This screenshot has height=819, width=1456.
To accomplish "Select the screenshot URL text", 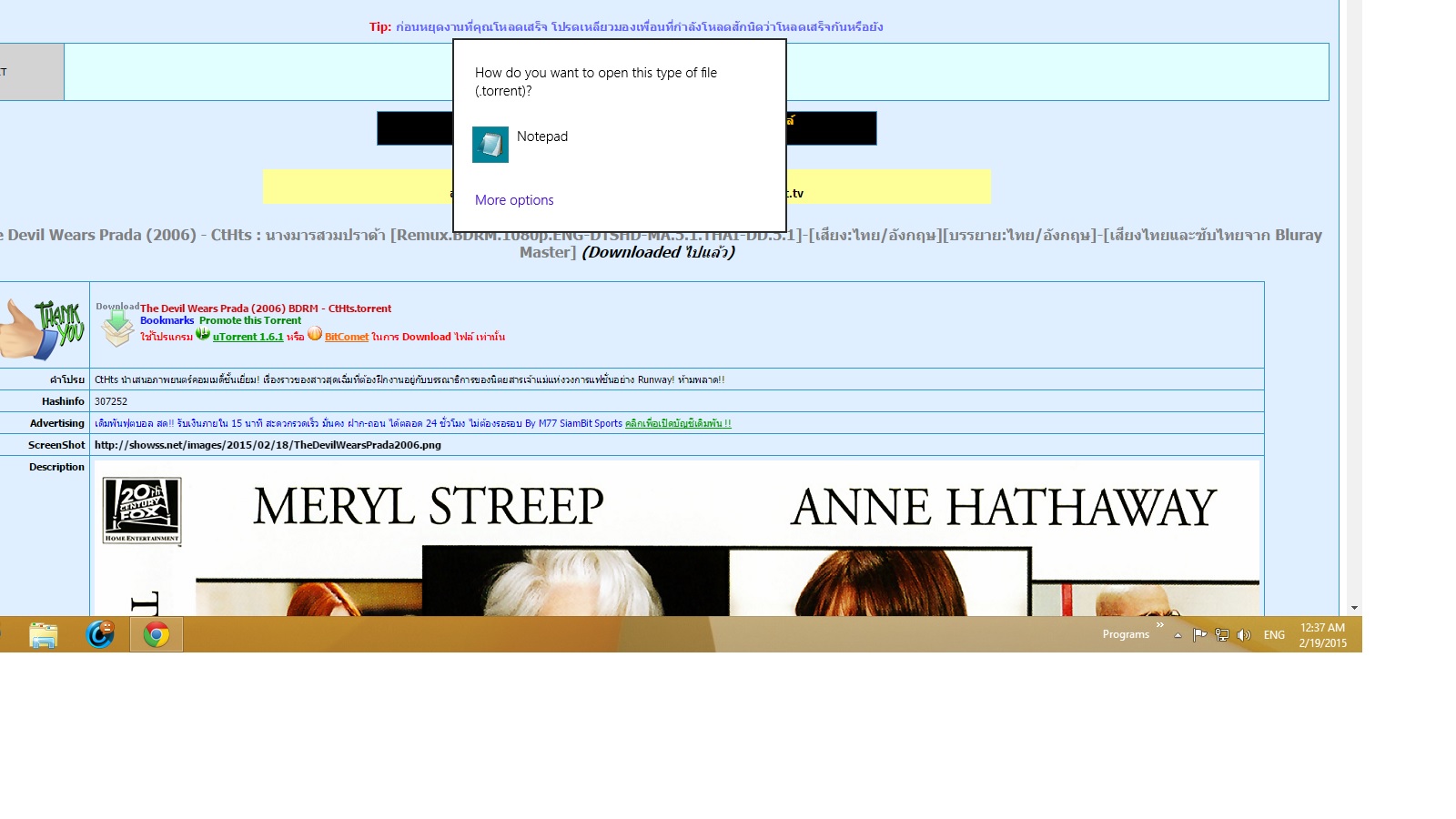I will pyautogui.click(x=268, y=445).
